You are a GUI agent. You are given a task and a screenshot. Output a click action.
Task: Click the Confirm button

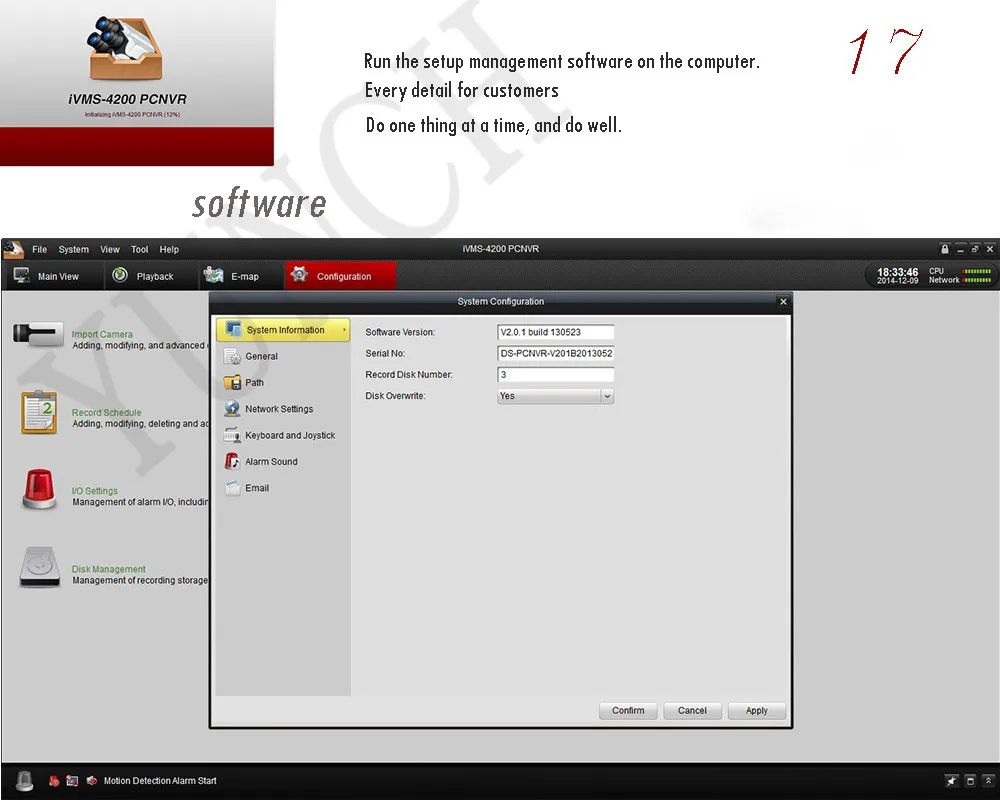tap(628, 711)
